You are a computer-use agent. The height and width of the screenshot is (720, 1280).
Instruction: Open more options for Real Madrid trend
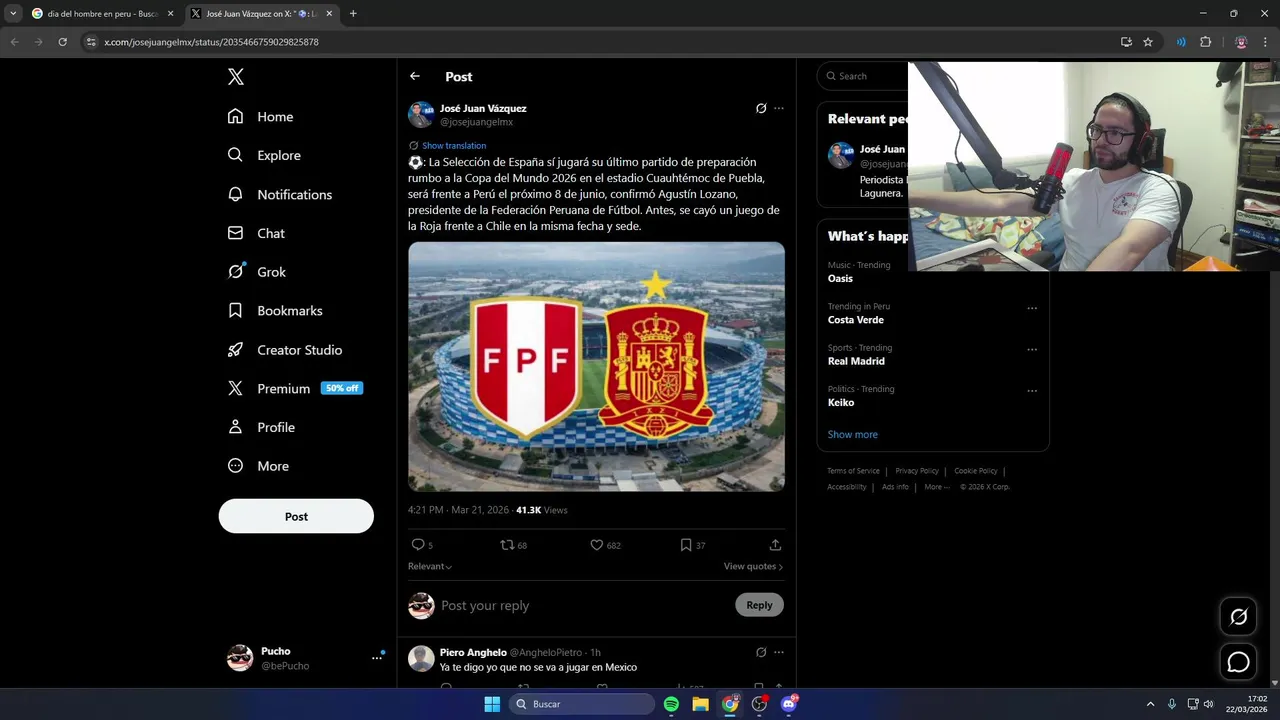[x=1032, y=349]
